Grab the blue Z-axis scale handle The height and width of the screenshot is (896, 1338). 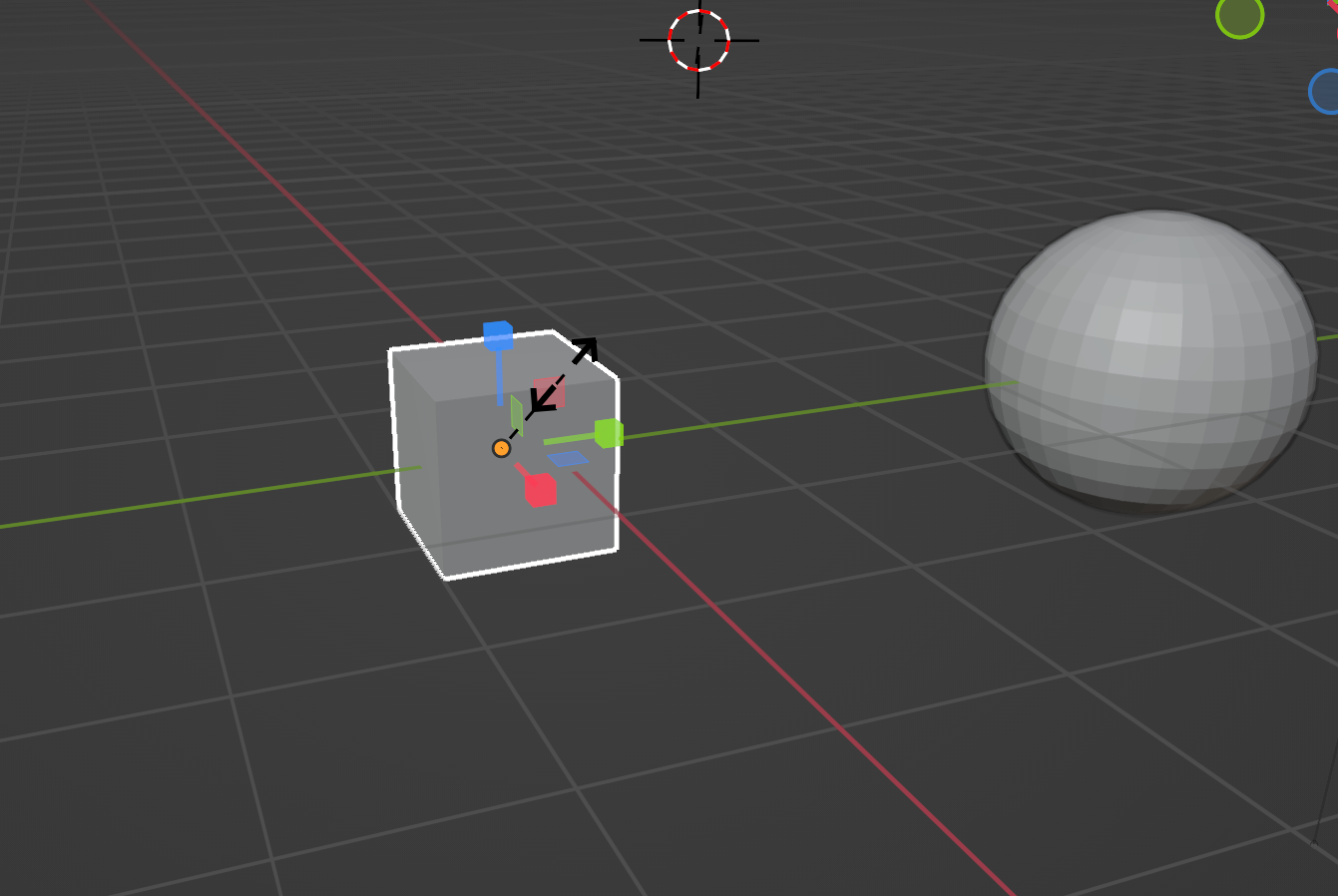pyautogui.click(x=498, y=335)
